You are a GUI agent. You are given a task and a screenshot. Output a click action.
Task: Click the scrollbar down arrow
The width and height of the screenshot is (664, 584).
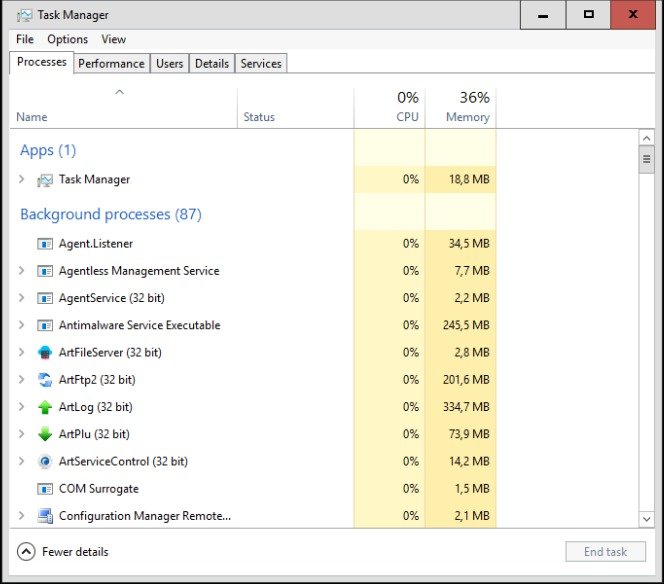646,519
